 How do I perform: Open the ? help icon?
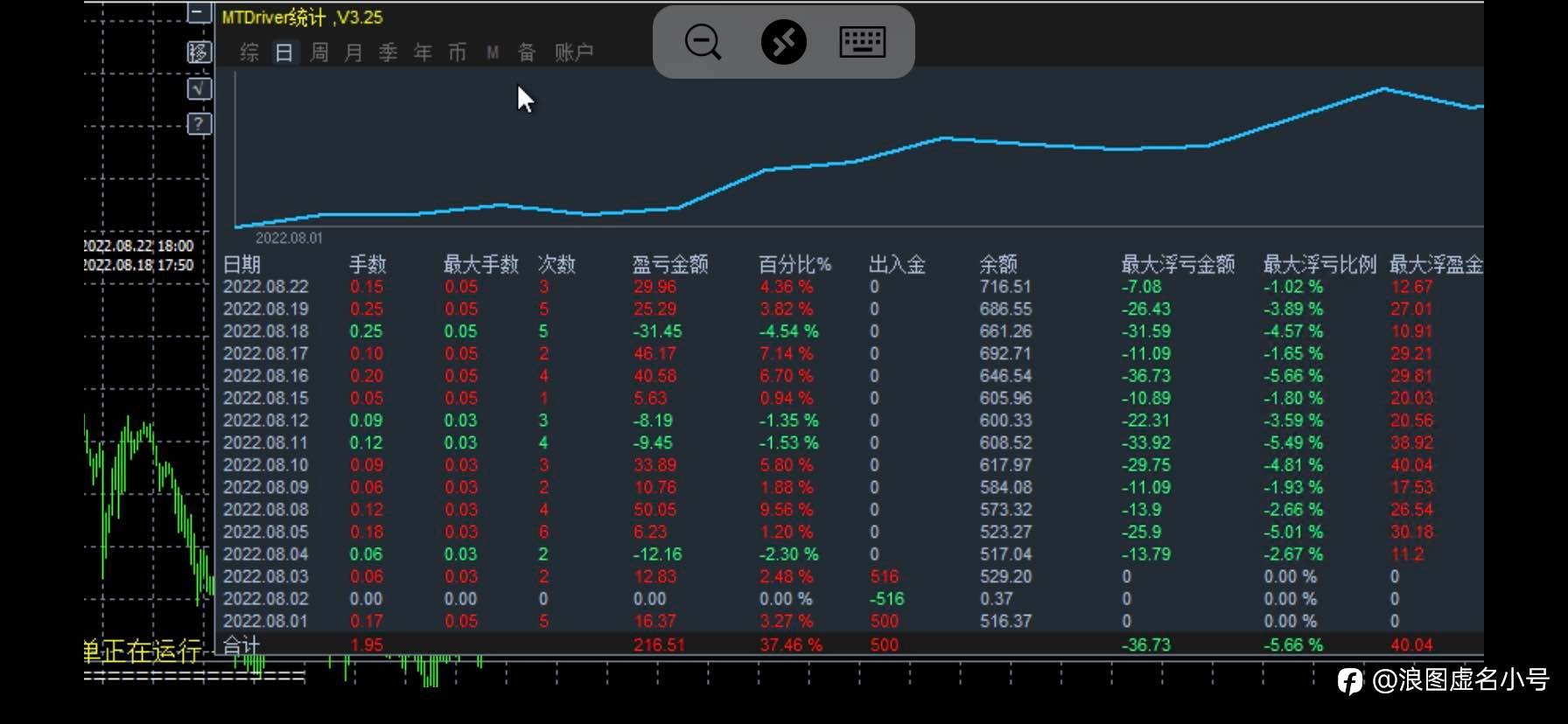[x=199, y=124]
